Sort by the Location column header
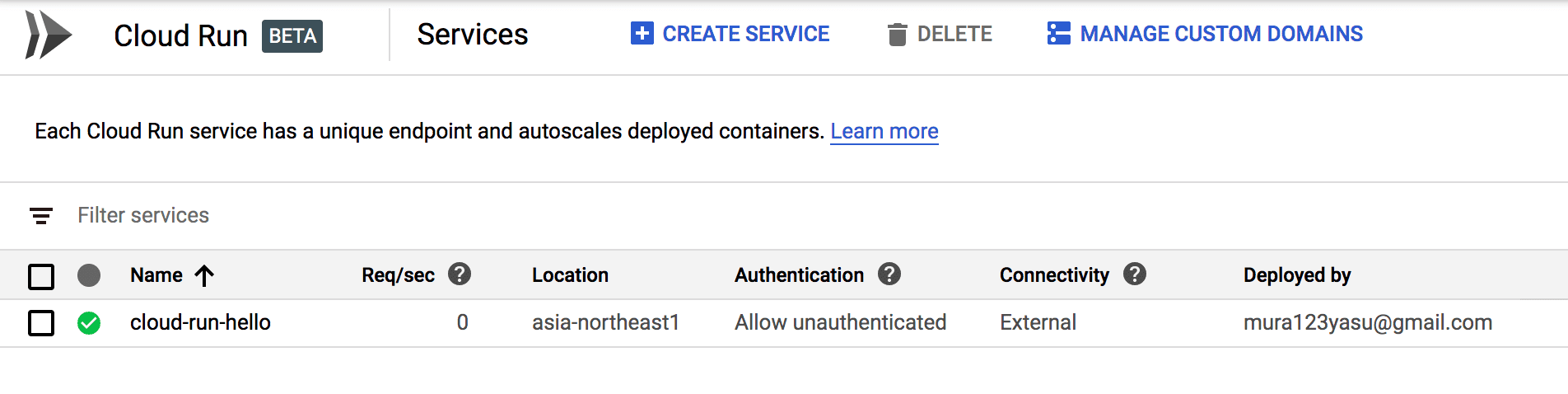1568x394 pixels. (x=570, y=275)
